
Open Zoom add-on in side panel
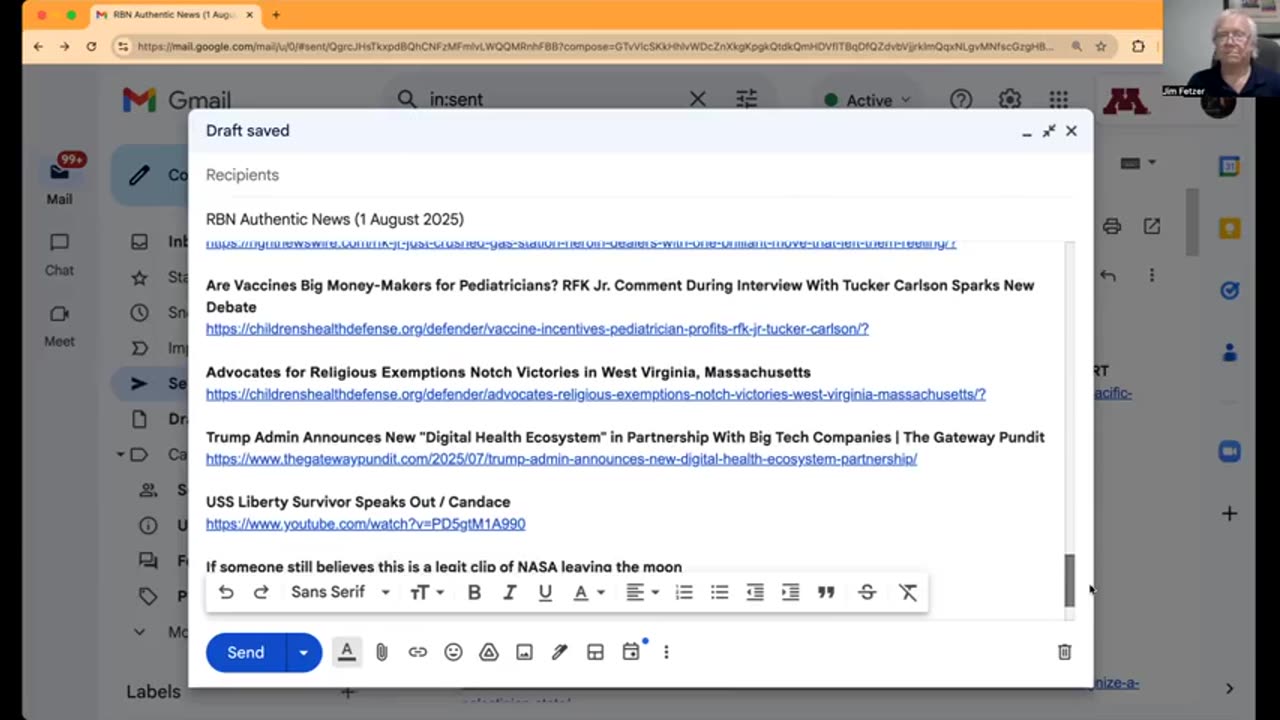tap(1229, 452)
